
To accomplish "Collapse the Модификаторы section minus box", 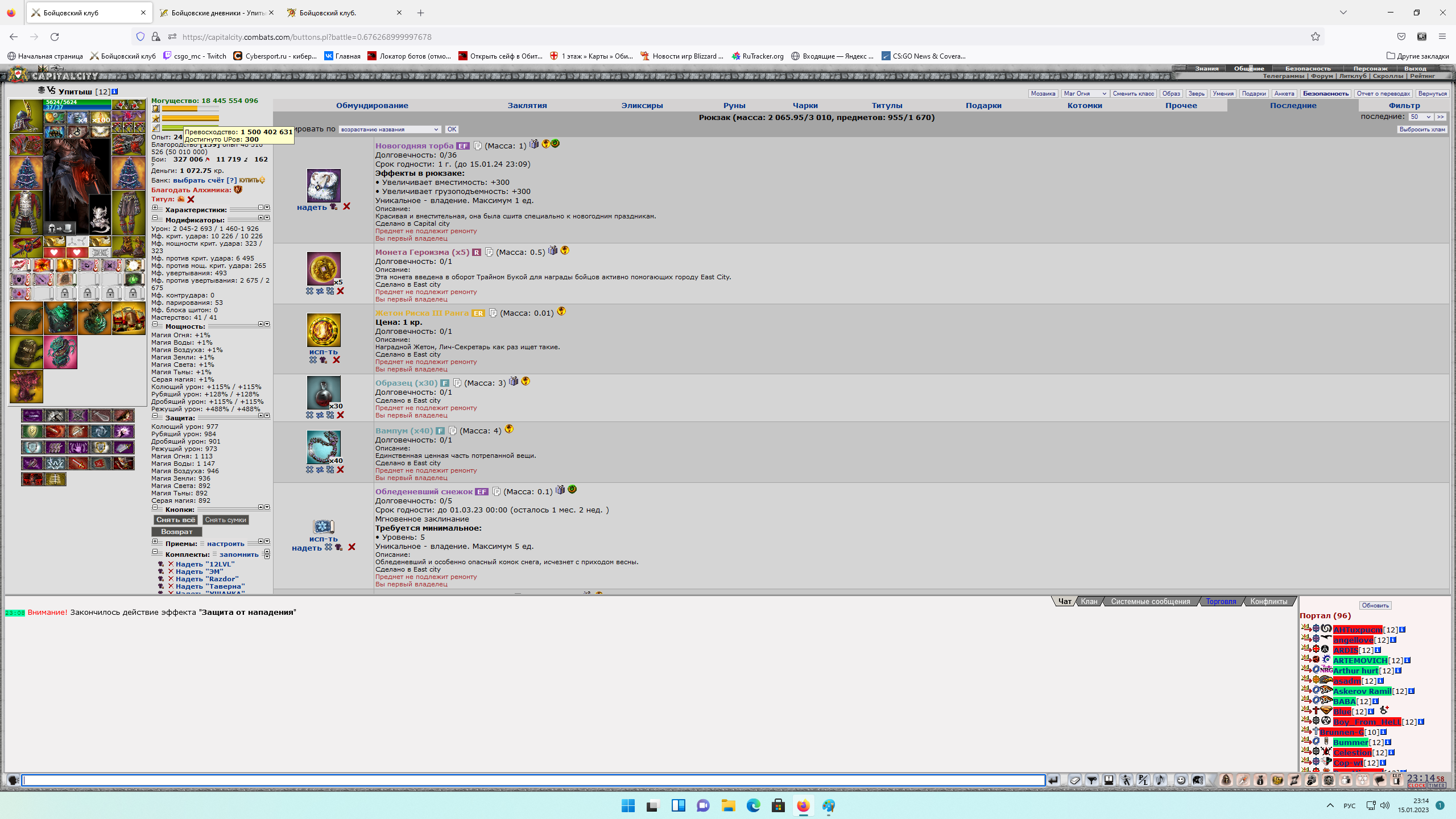I will pyautogui.click(x=155, y=218).
